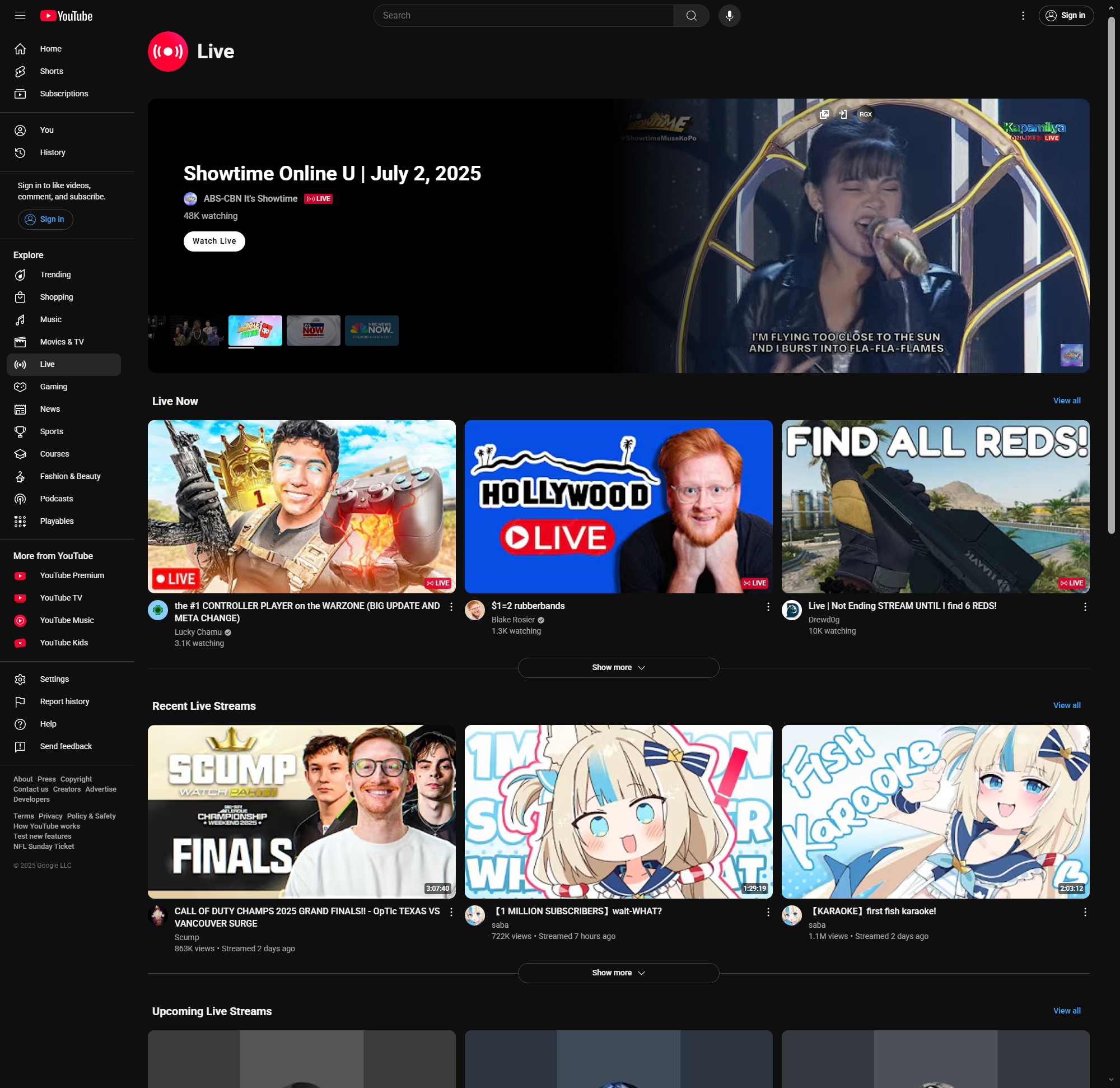Open Podcasts in the sidebar

(x=56, y=499)
